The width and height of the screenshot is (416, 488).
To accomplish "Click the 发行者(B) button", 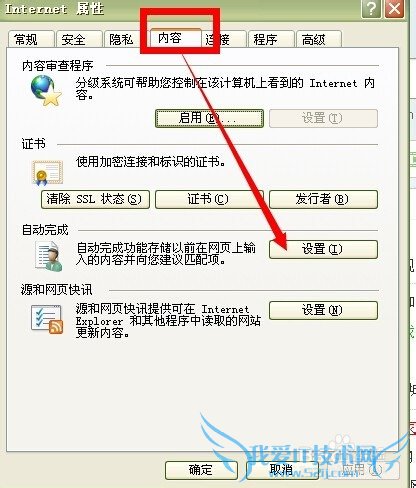I will point(323,199).
